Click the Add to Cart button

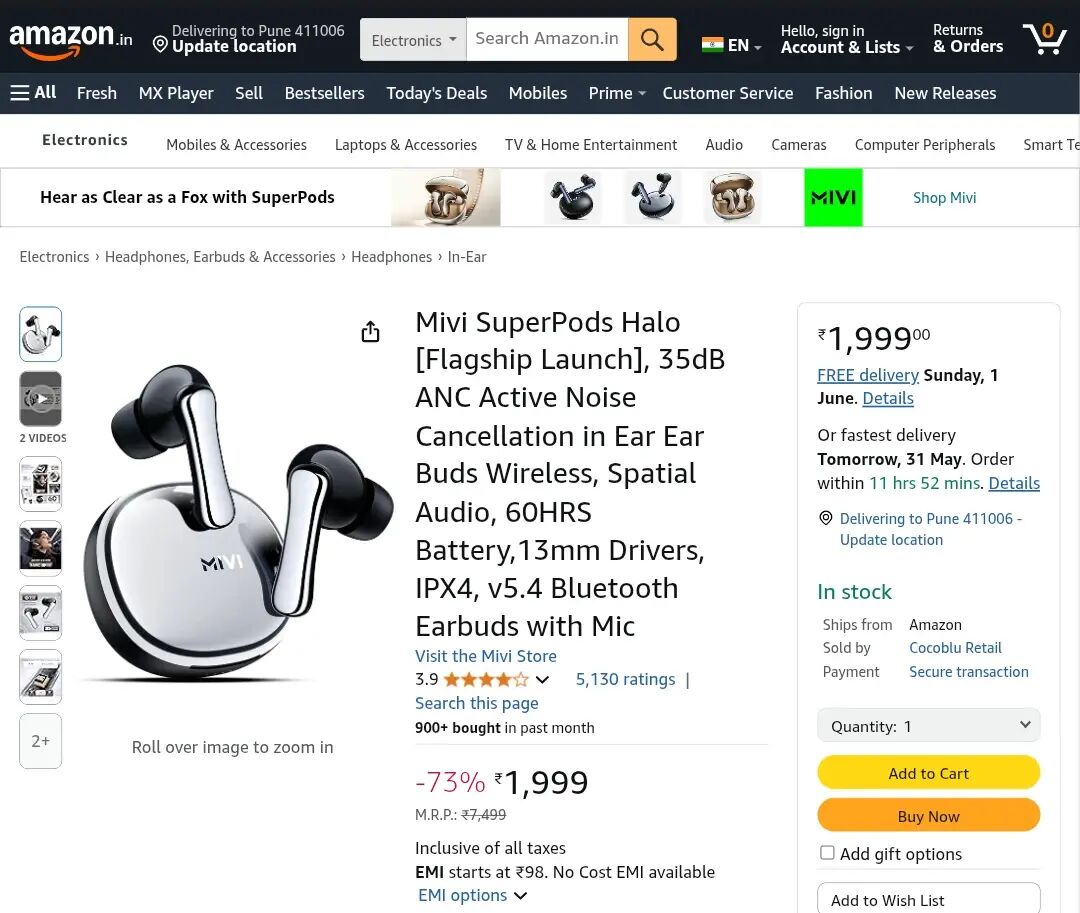[928, 773]
